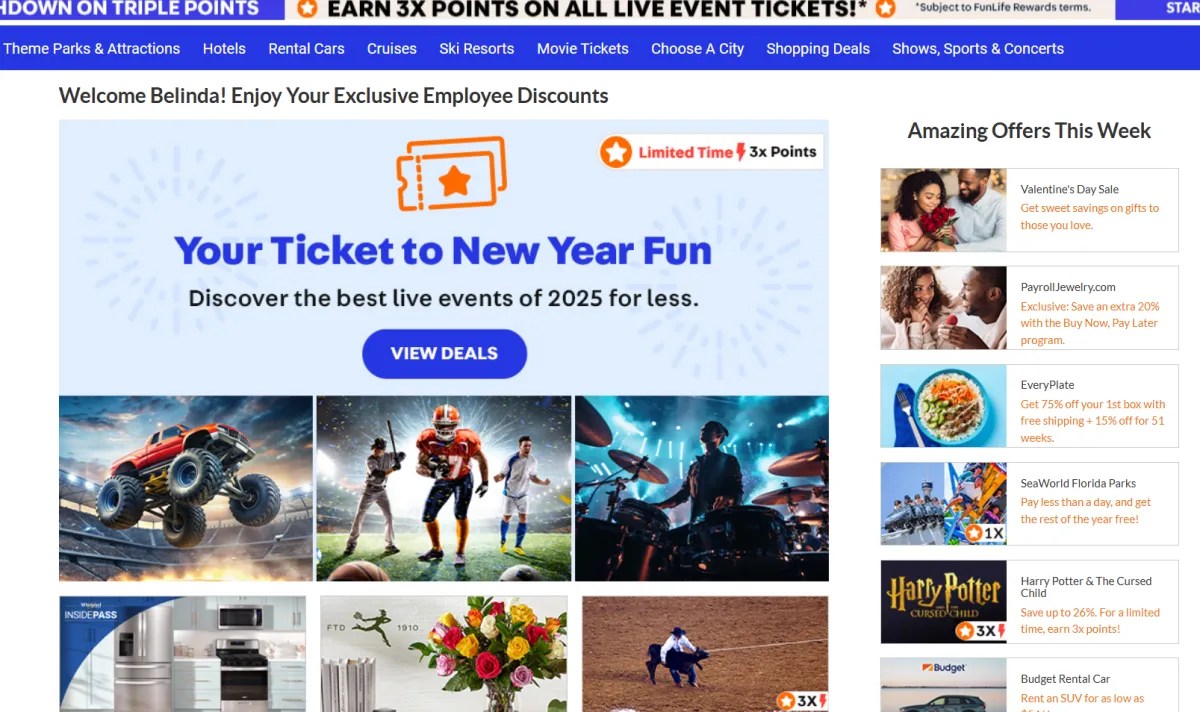
Task: Open the FTD flowers bouquet thumbnail
Action: [x=444, y=654]
